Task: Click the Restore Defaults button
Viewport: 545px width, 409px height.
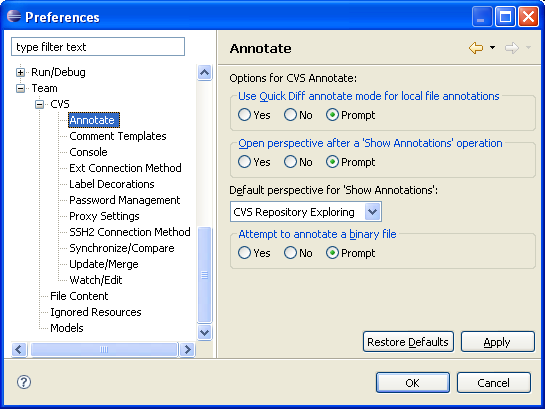Action: pyautogui.click(x=408, y=342)
